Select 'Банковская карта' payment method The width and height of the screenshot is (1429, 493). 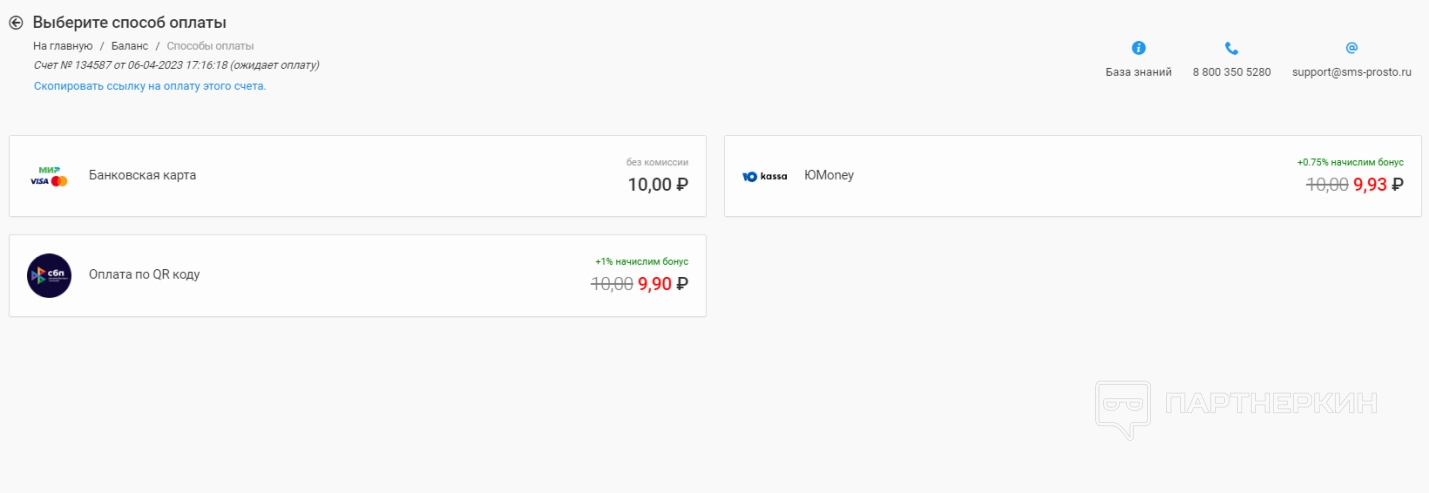point(142,175)
